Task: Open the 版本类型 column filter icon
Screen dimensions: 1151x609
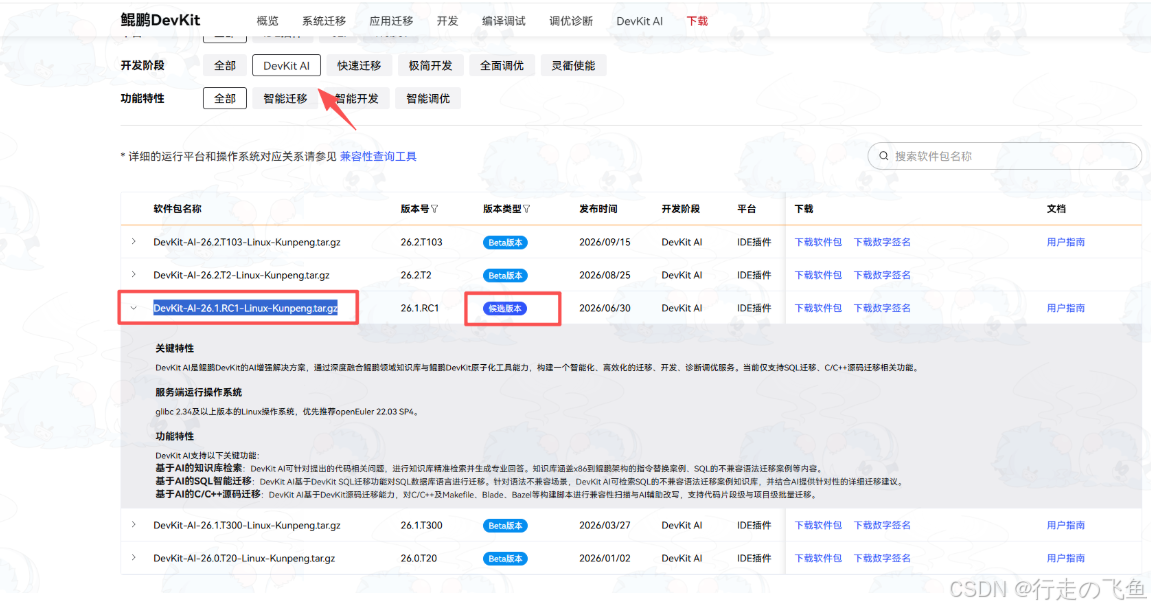Action: click(x=526, y=209)
